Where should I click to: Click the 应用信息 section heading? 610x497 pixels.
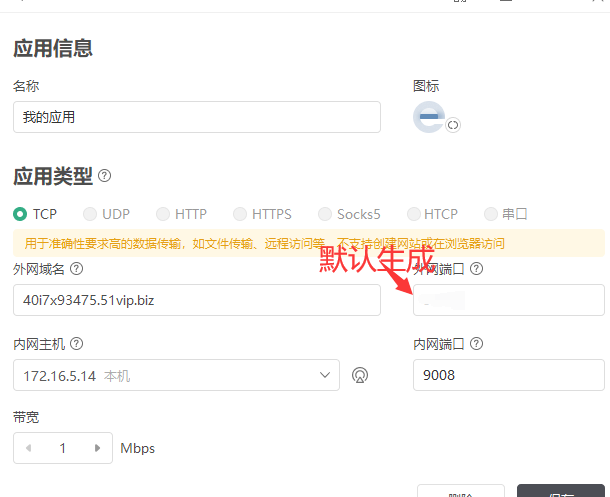53,48
